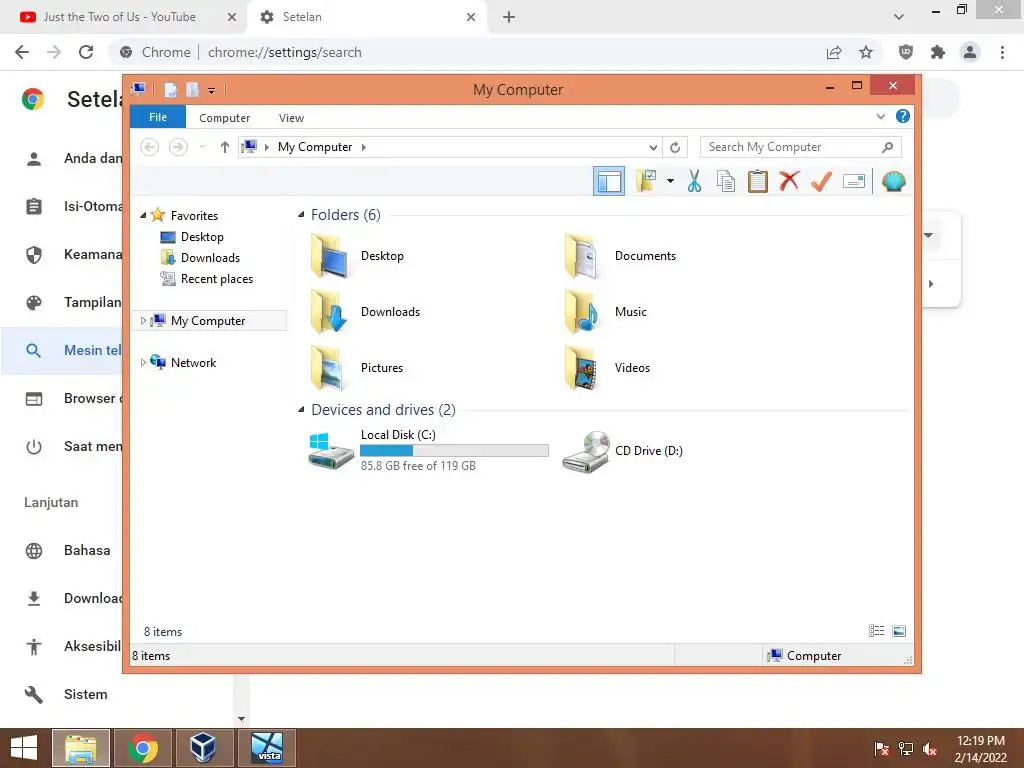The width and height of the screenshot is (1024, 768).
Task: Open Chrome three-dot menu
Action: [1002, 52]
